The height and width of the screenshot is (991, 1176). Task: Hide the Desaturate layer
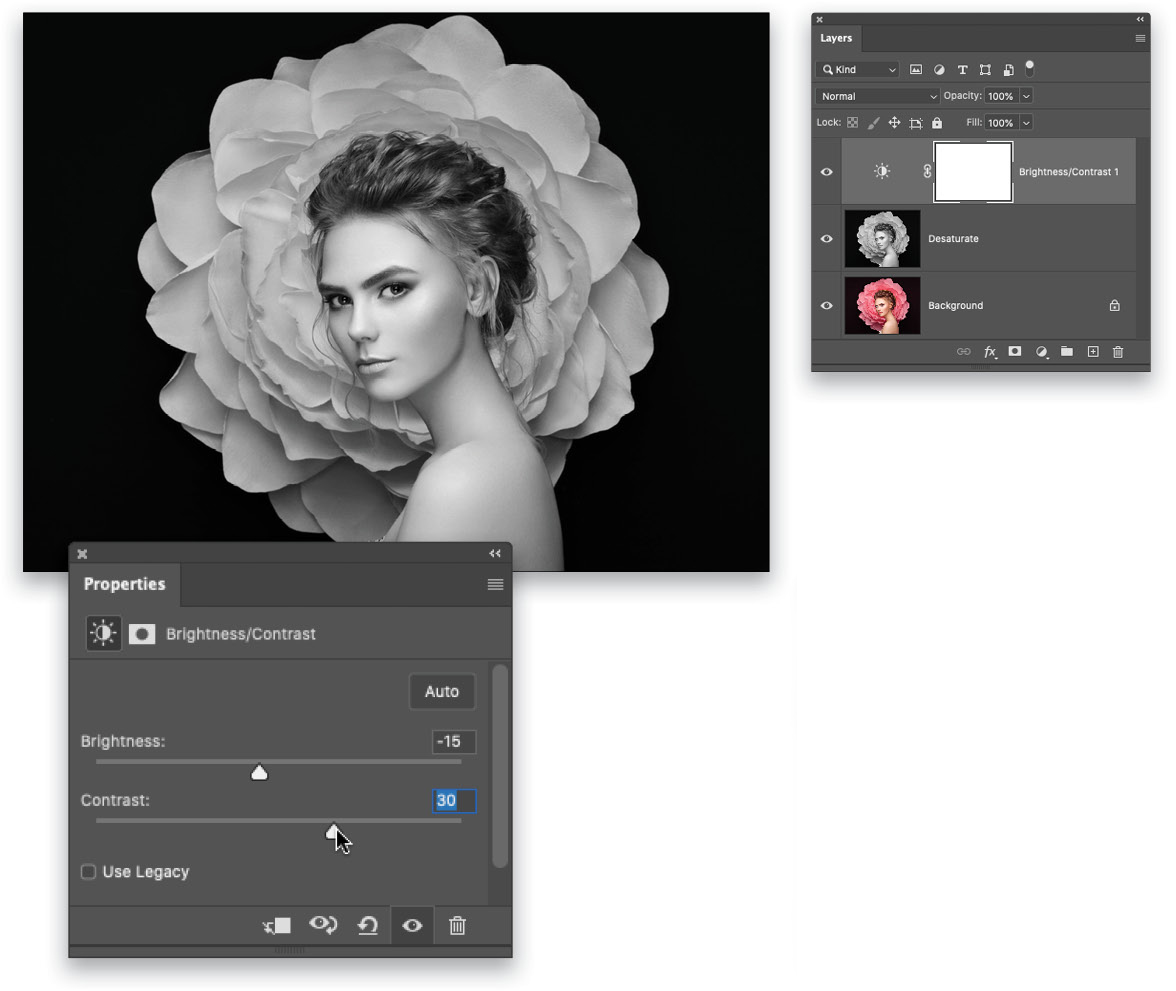coord(826,238)
